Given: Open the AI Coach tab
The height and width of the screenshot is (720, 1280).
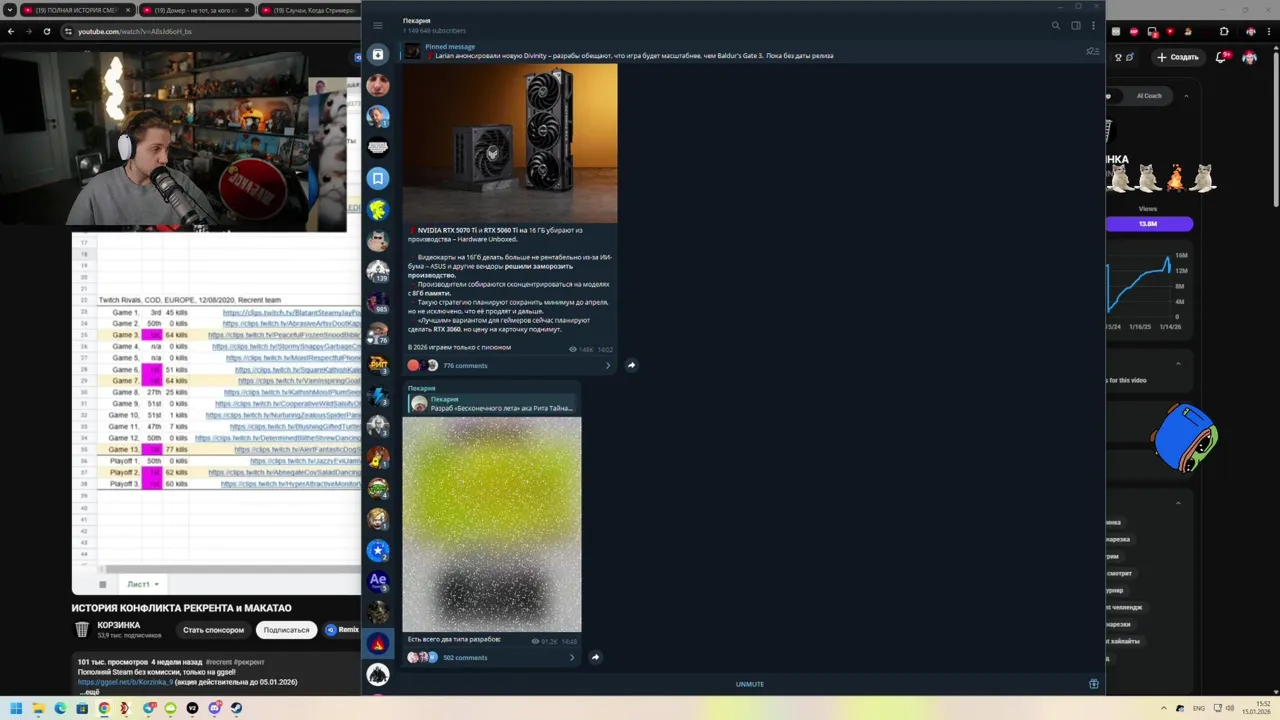Looking at the screenshot, I should click(x=1149, y=96).
